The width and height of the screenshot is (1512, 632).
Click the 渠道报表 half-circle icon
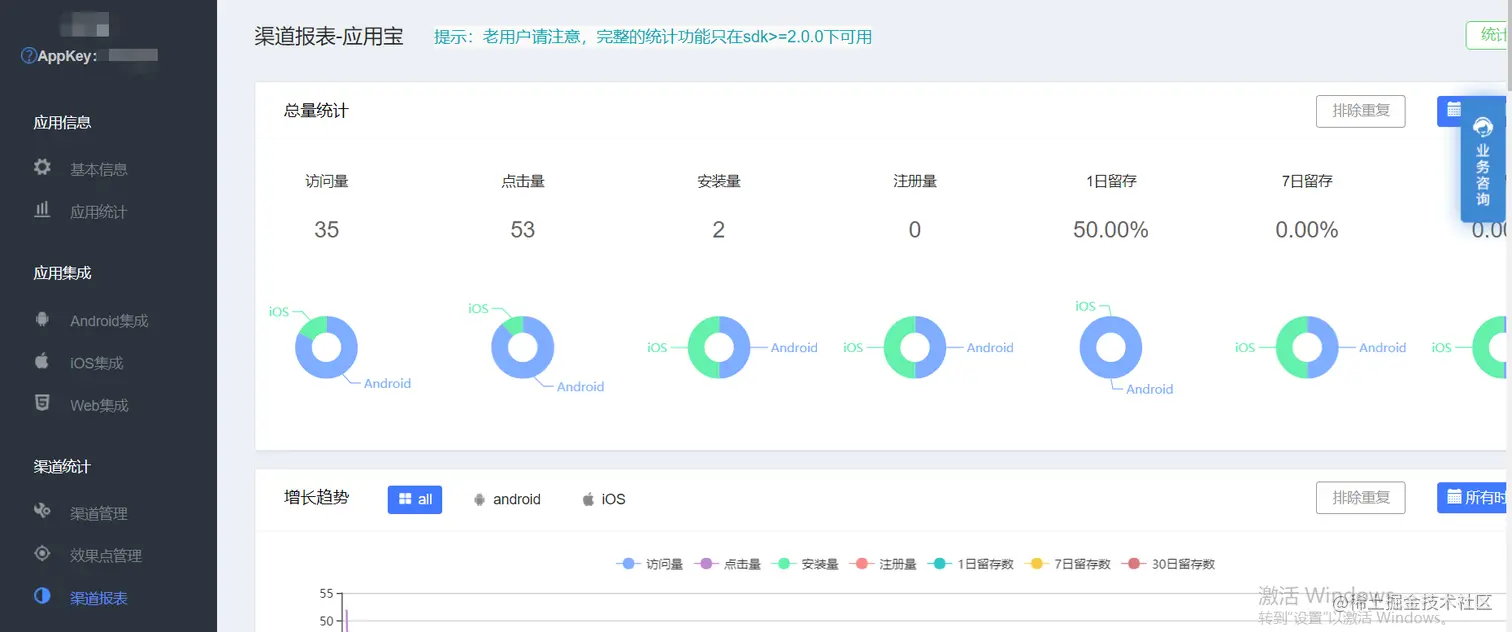click(42, 595)
